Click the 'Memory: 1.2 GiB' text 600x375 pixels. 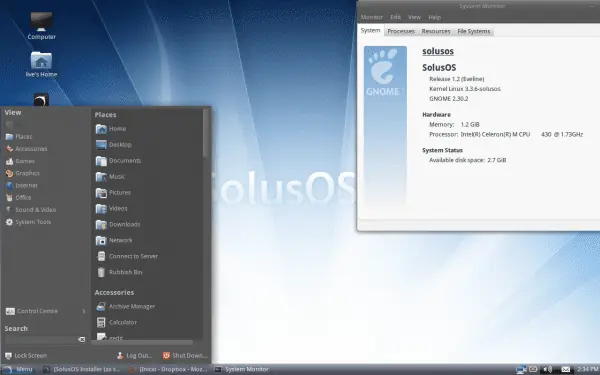[454, 124]
